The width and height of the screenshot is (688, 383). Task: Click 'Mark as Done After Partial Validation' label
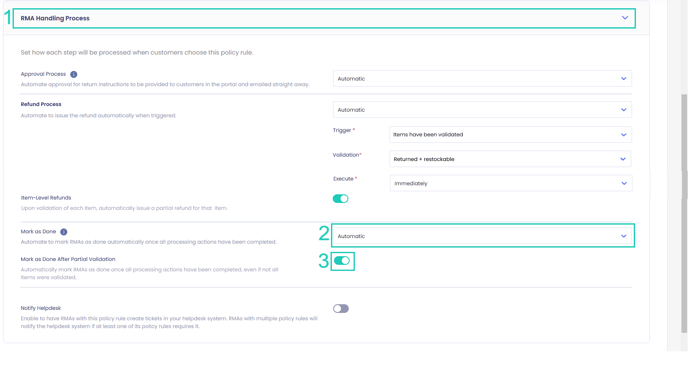(68, 259)
